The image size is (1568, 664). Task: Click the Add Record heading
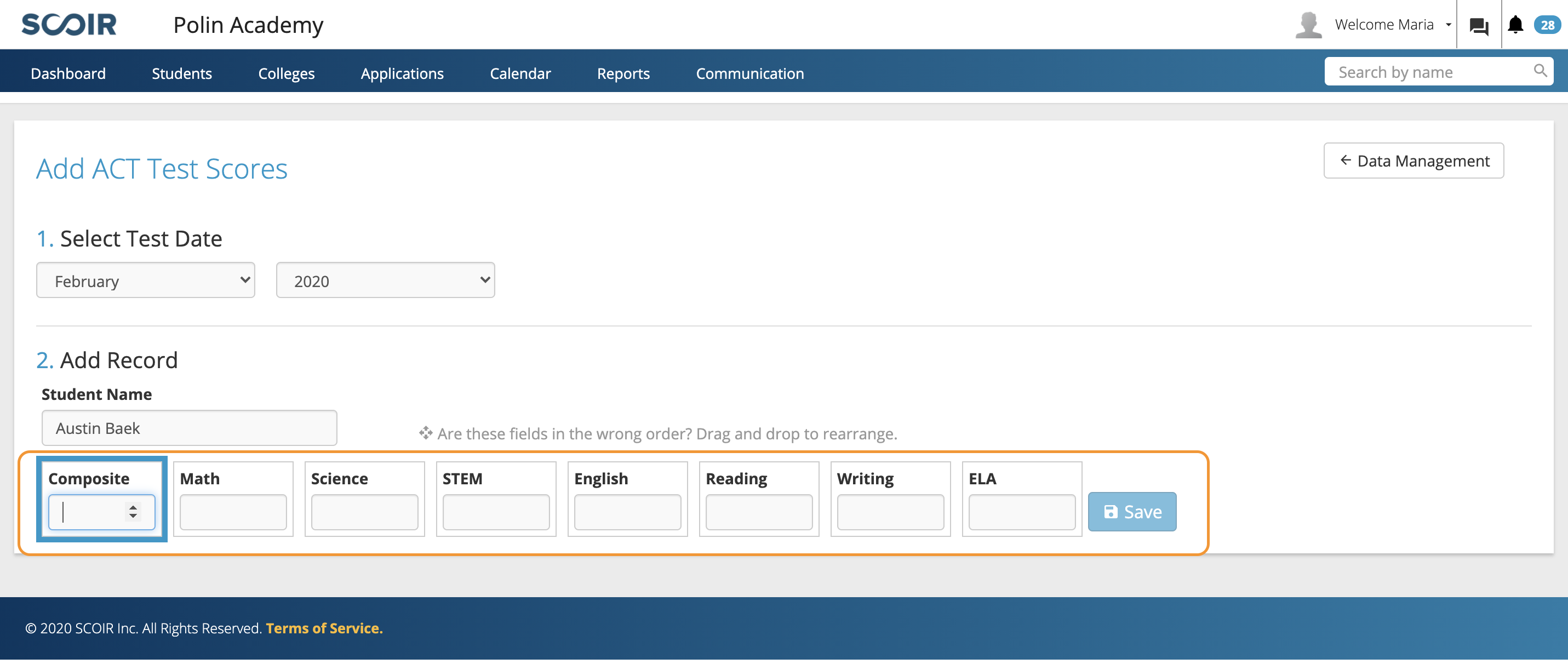tap(107, 360)
